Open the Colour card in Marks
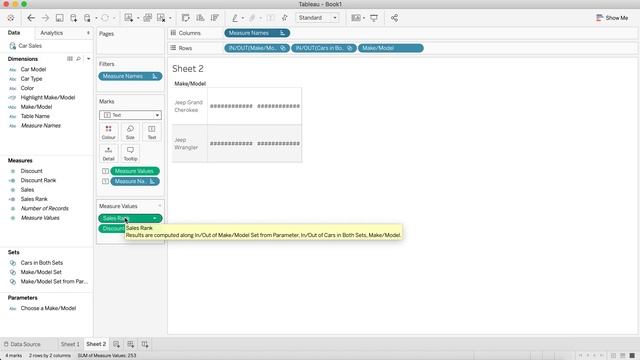 (x=109, y=132)
